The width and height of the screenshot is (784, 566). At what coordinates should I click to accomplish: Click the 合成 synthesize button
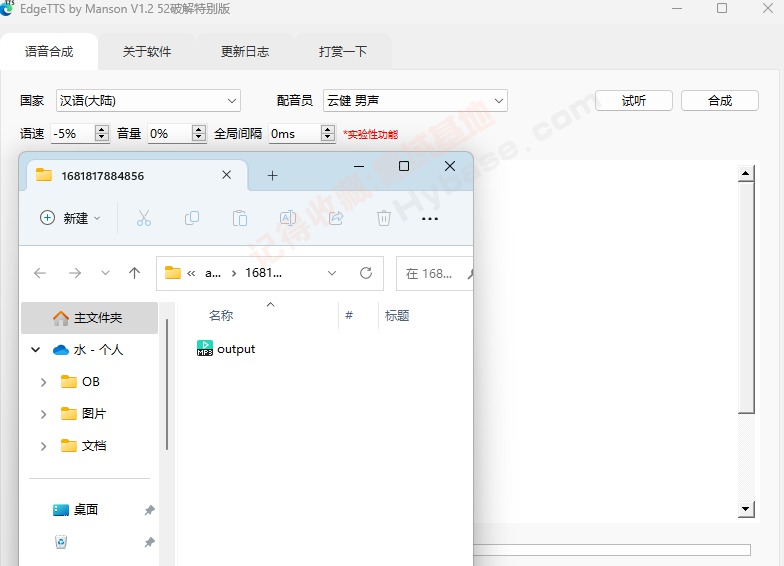tap(720, 100)
